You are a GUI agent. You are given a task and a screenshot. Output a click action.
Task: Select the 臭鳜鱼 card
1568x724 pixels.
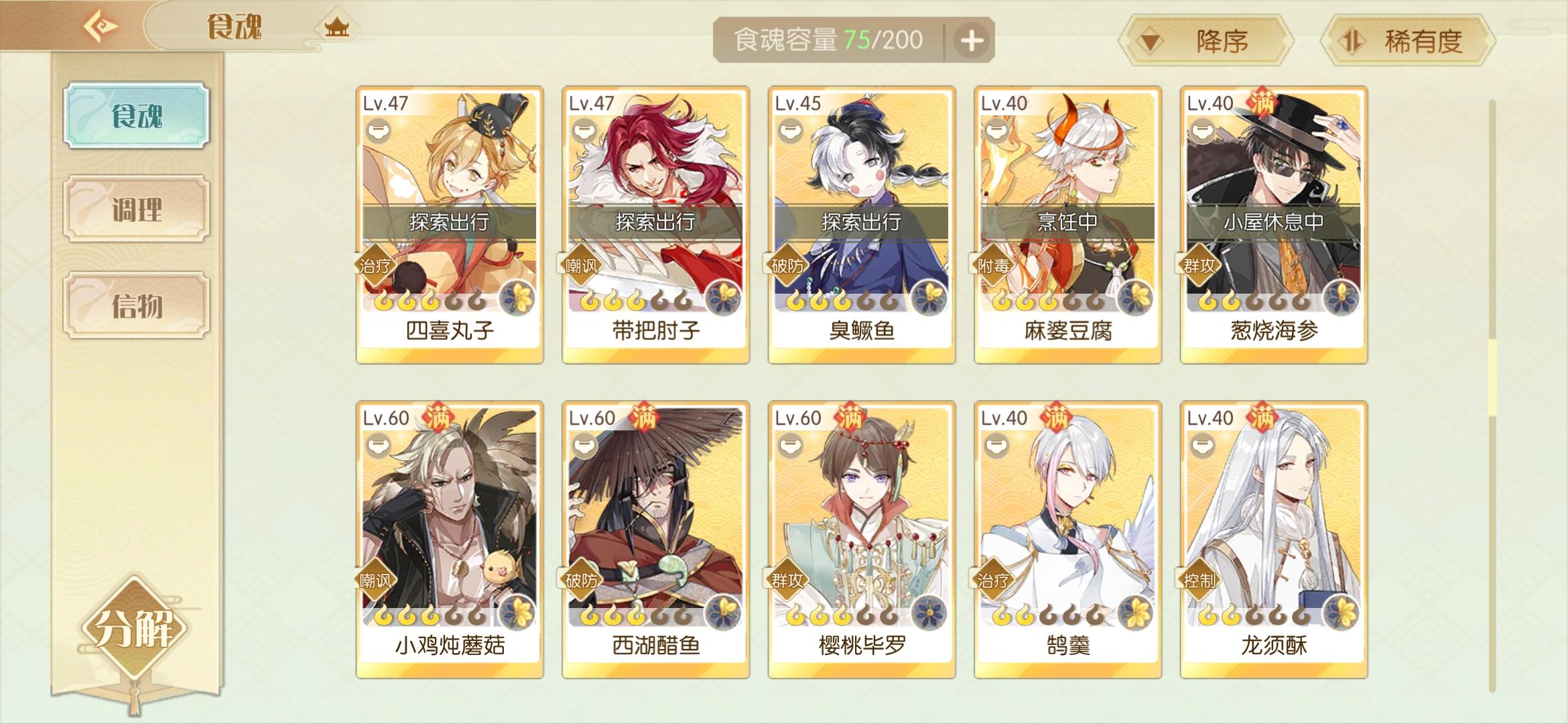[x=862, y=225]
